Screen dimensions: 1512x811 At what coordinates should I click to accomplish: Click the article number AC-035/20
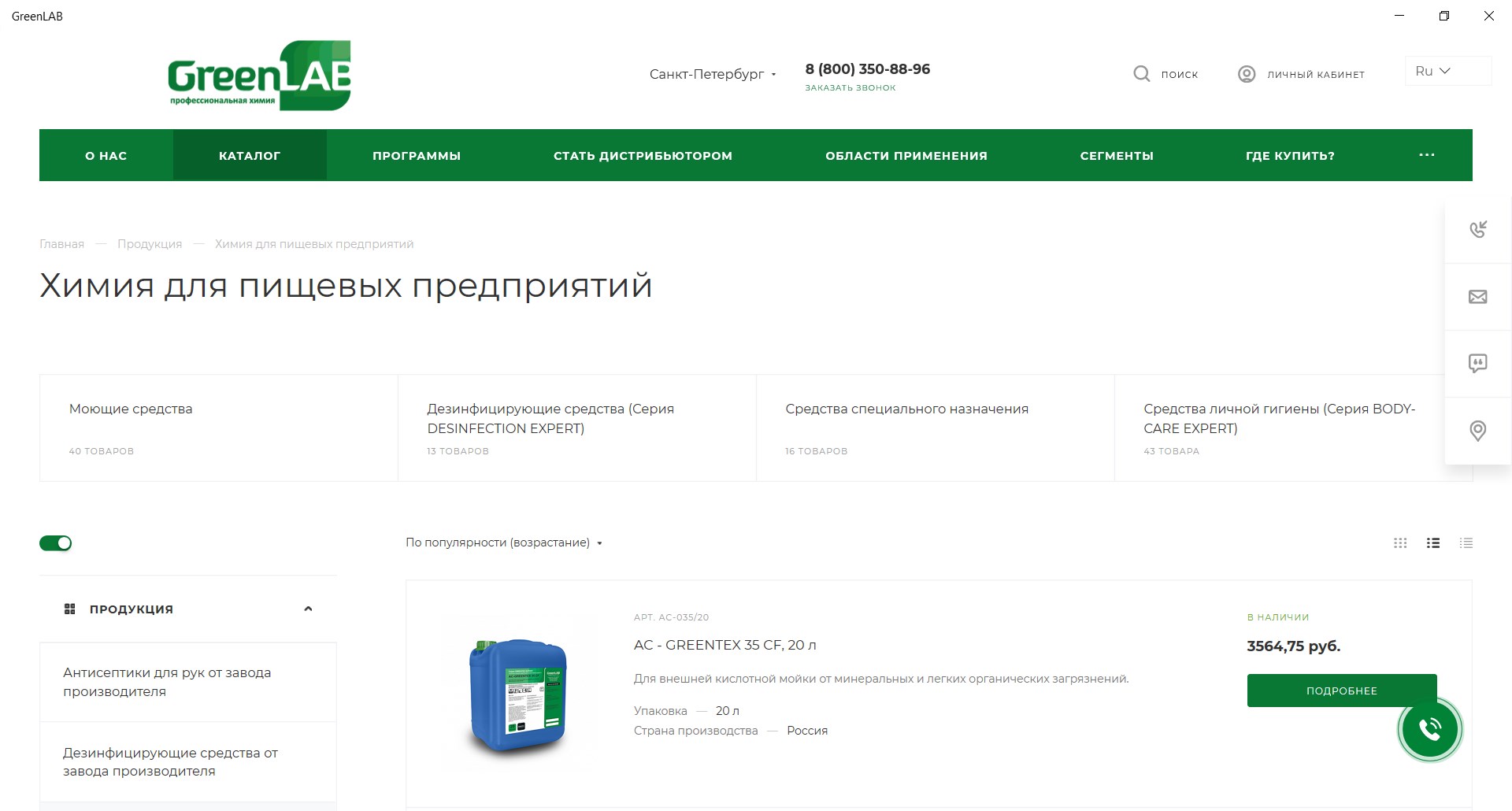point(672,617)
